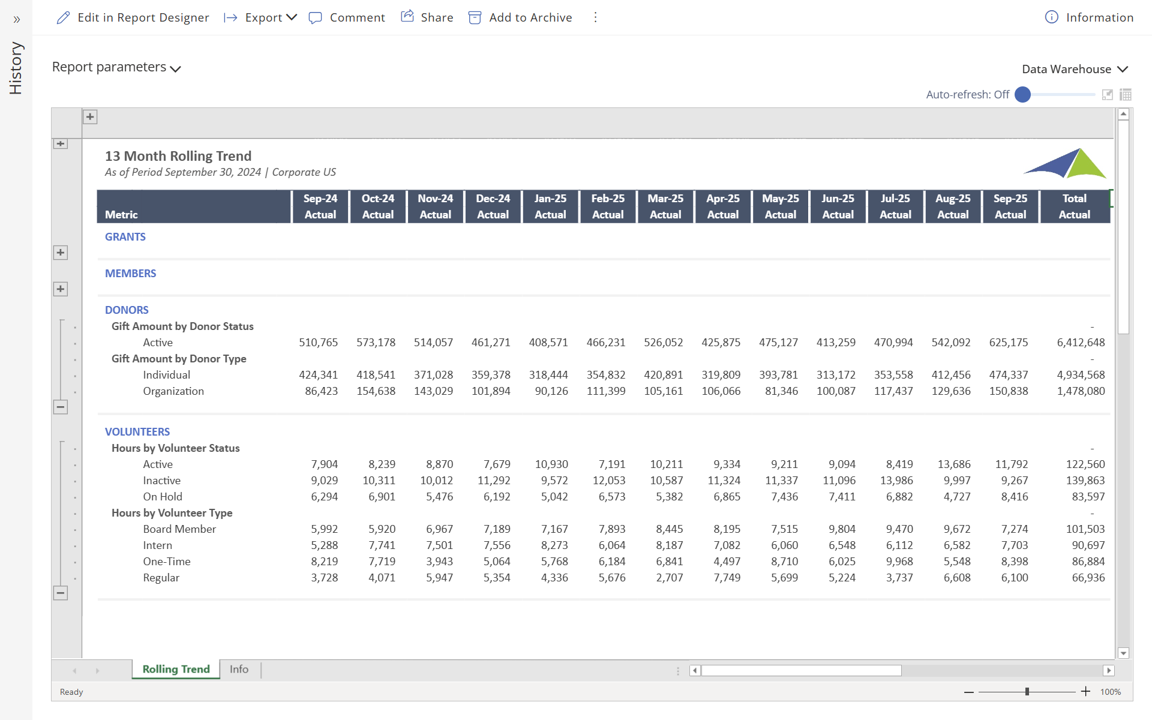Click the next sheet arrow

(97, 670)
